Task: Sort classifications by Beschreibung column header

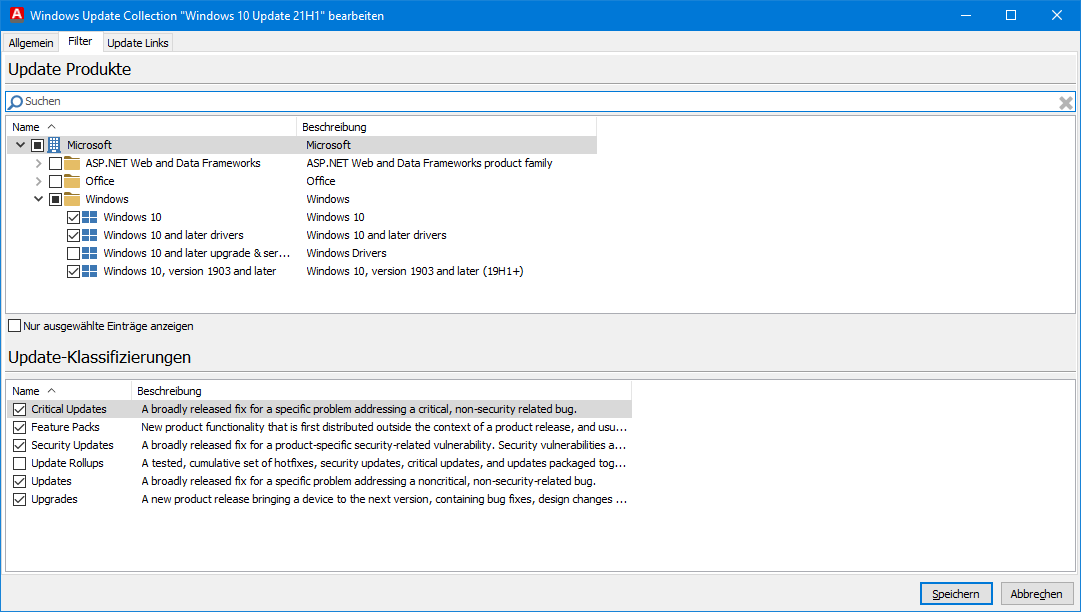Action: 381,391
